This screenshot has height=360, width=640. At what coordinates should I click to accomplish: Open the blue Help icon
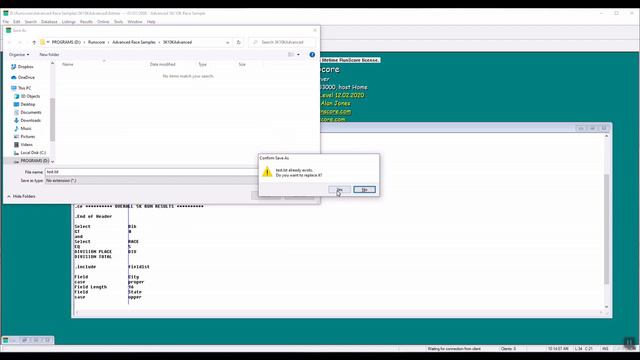[312, 54]
